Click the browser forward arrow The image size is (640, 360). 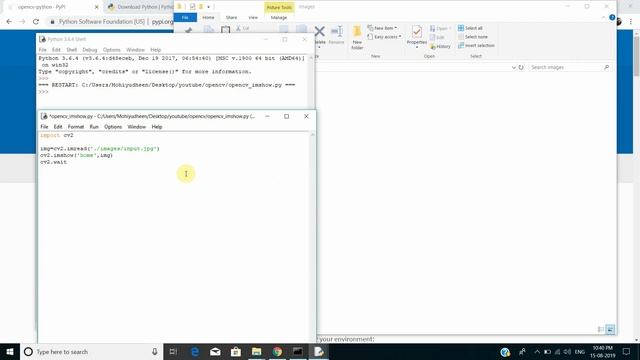pyautogui.click(x=22, y=22)
